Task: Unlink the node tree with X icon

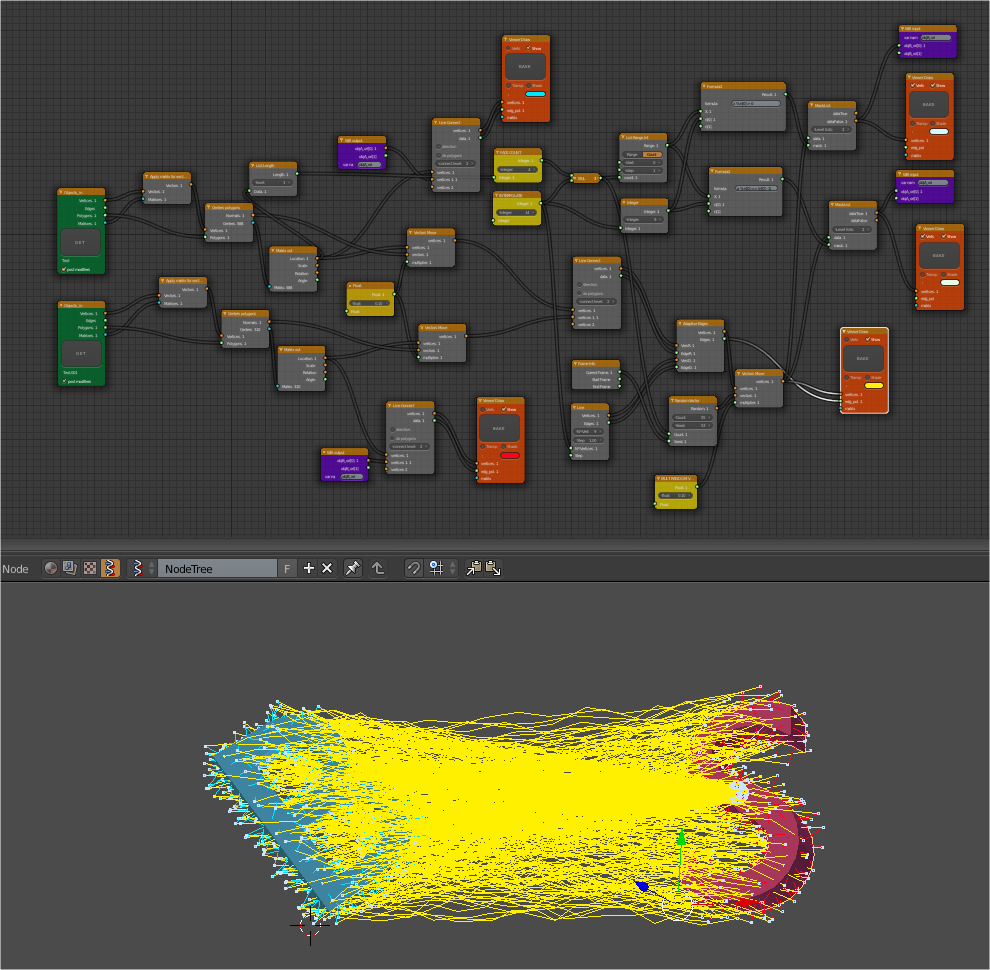Action: [327, 568]
